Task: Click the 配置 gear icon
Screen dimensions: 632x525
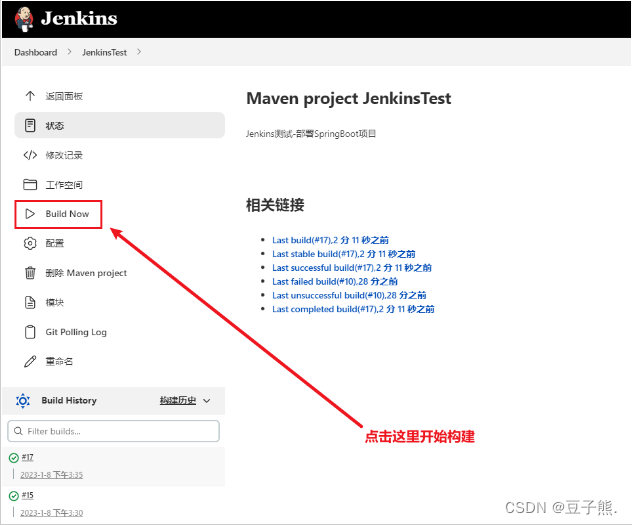Action: pos(30,243)
